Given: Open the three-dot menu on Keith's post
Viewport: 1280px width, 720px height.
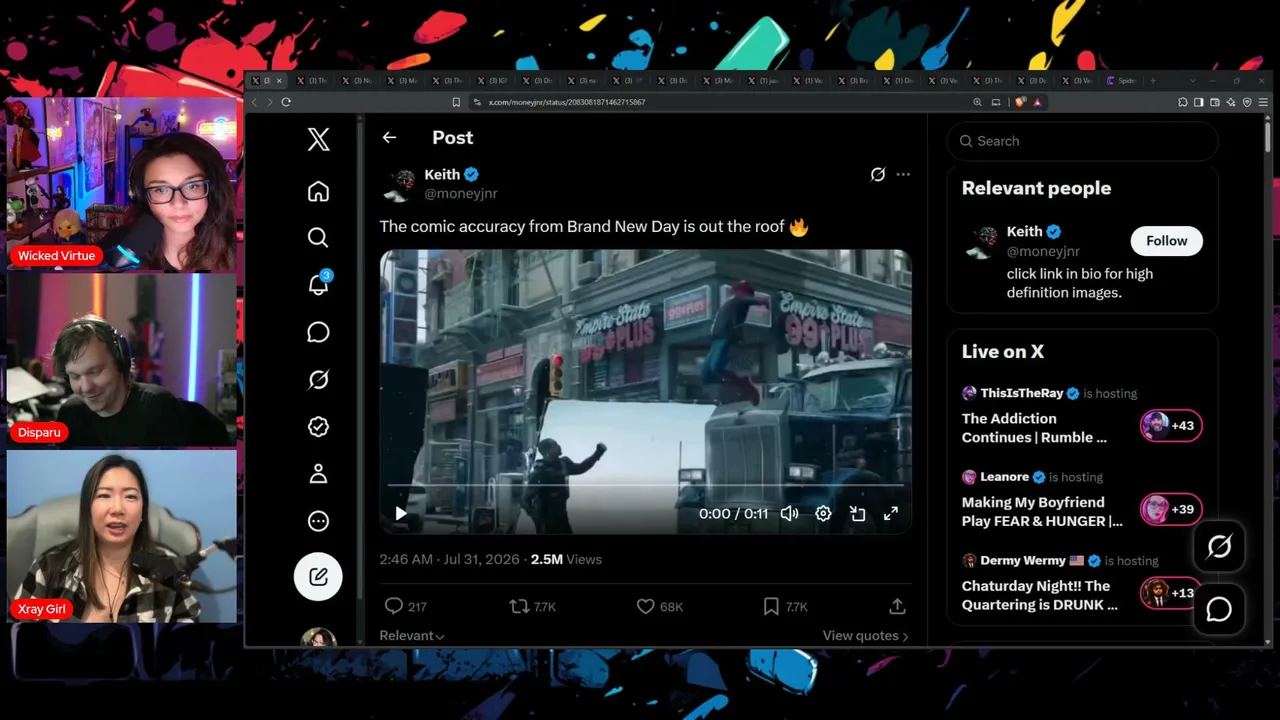Looking at the screenshot, I should pyautogui.click(x=903, y=174).
